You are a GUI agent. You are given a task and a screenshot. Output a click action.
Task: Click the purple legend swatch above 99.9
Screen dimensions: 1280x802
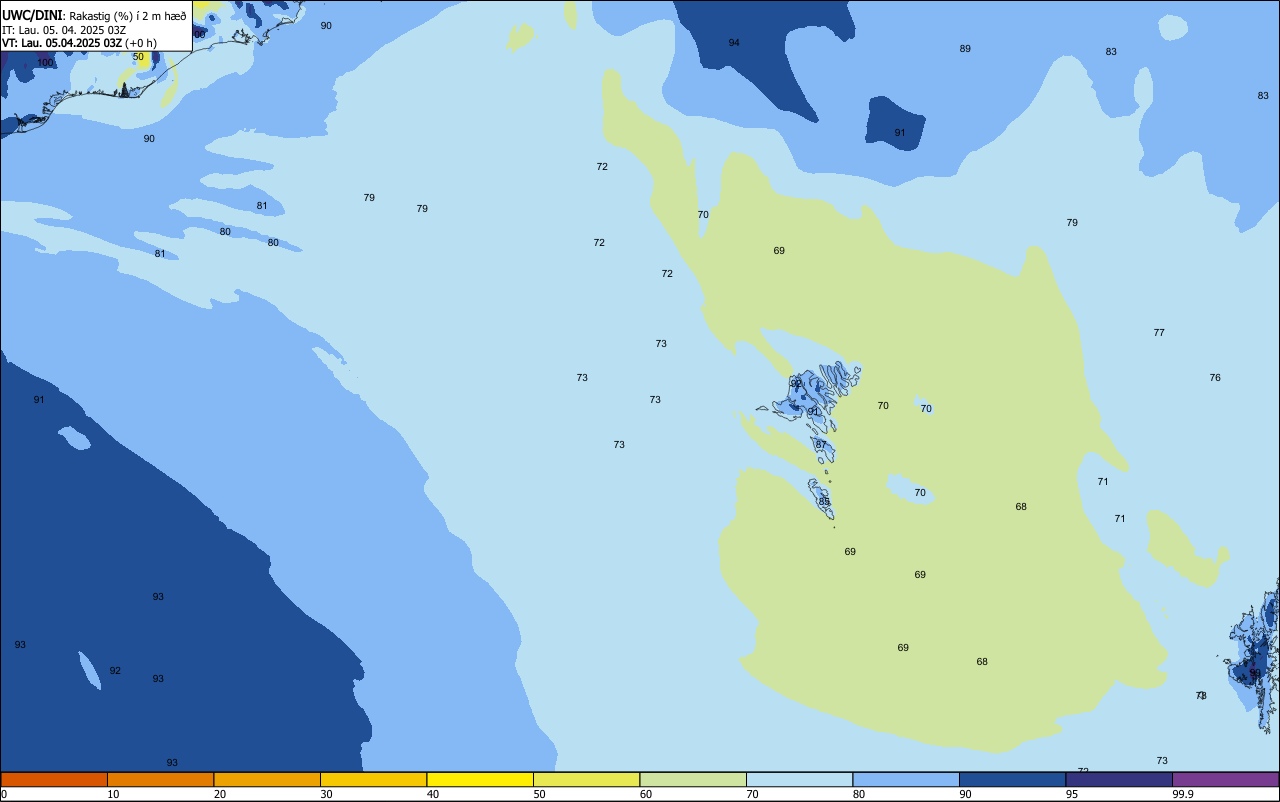(x=1226, y=779)
